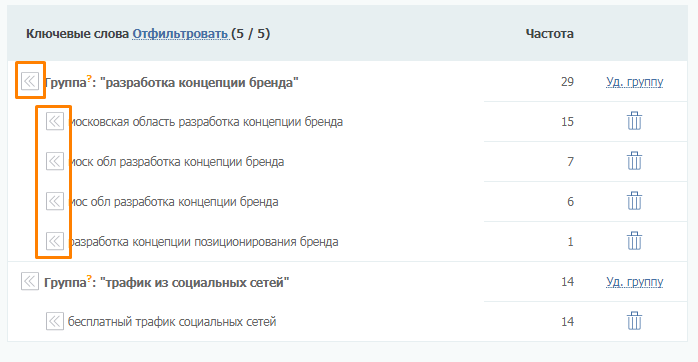The image size is (698, 362).
Task: Click move-back arrow for group "трафик из социальных сетей"
Action: click(30, 281)
